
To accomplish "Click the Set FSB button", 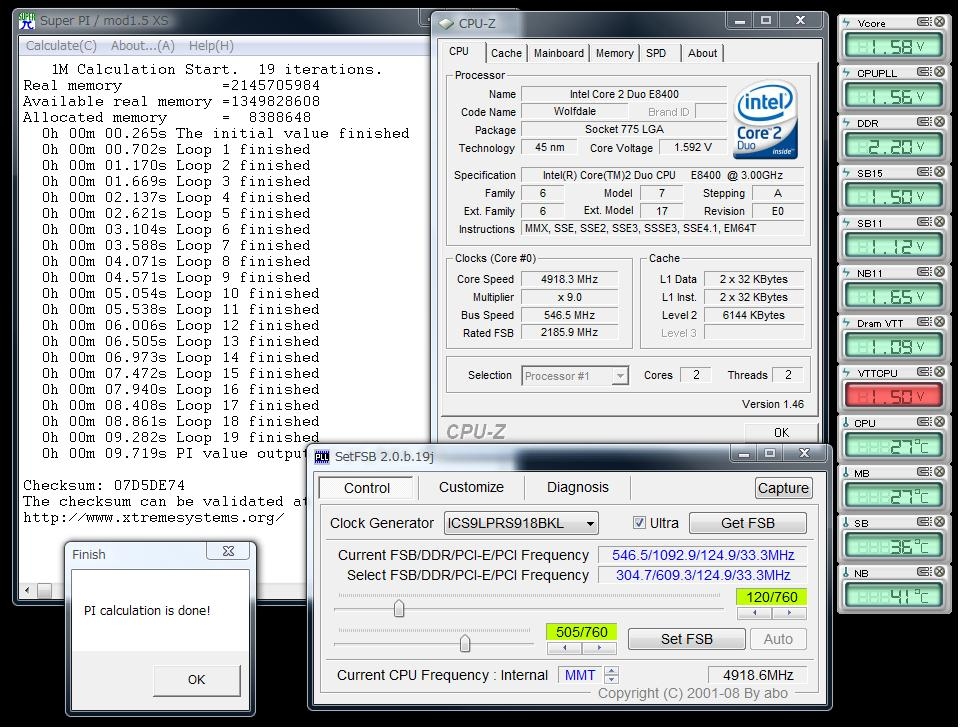I will tap(686, 639).
